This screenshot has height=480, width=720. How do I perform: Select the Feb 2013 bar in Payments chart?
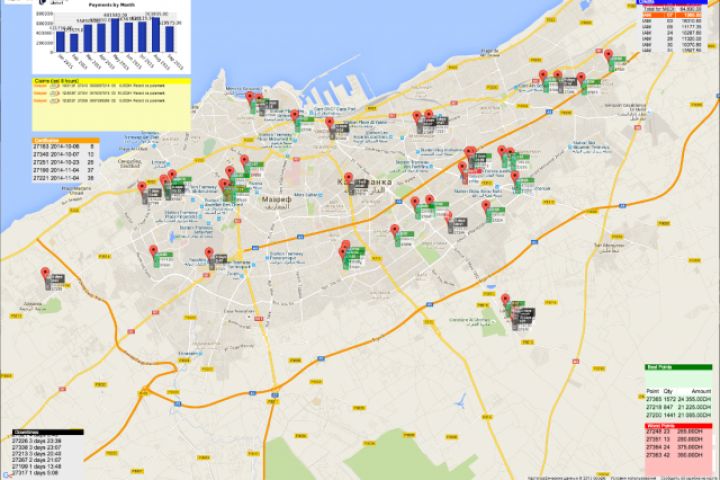pyautogui.click(x=74, y=43)
